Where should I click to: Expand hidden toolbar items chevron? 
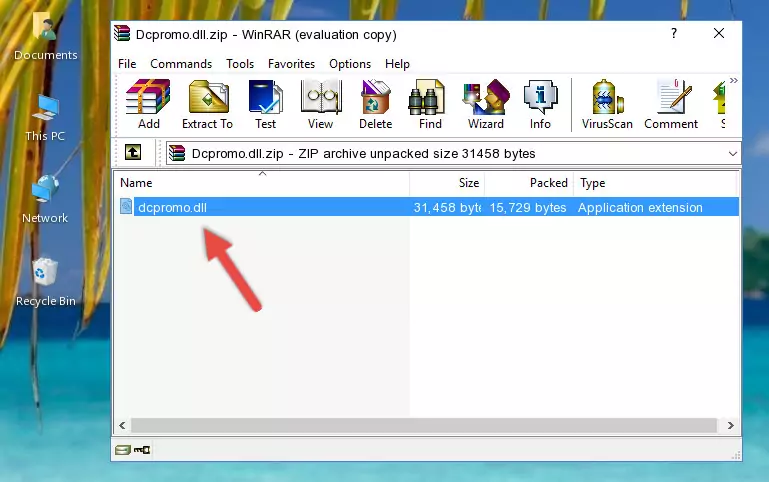(x=733, y=80)
